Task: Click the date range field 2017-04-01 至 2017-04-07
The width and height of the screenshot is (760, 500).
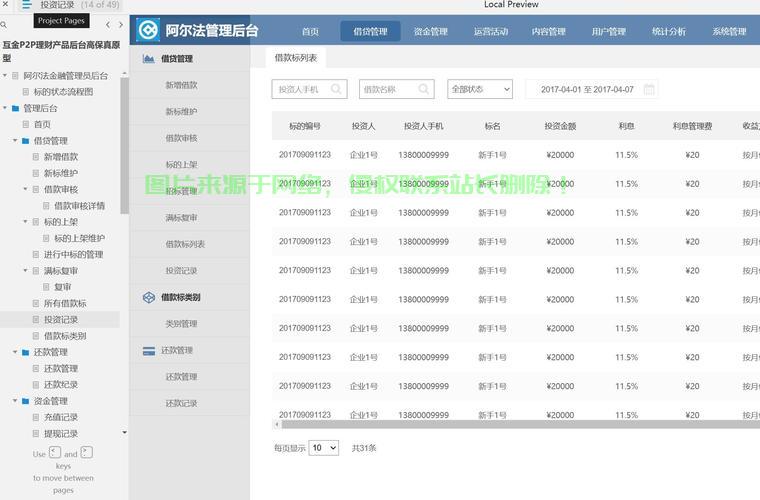Action: pos(591,89)
